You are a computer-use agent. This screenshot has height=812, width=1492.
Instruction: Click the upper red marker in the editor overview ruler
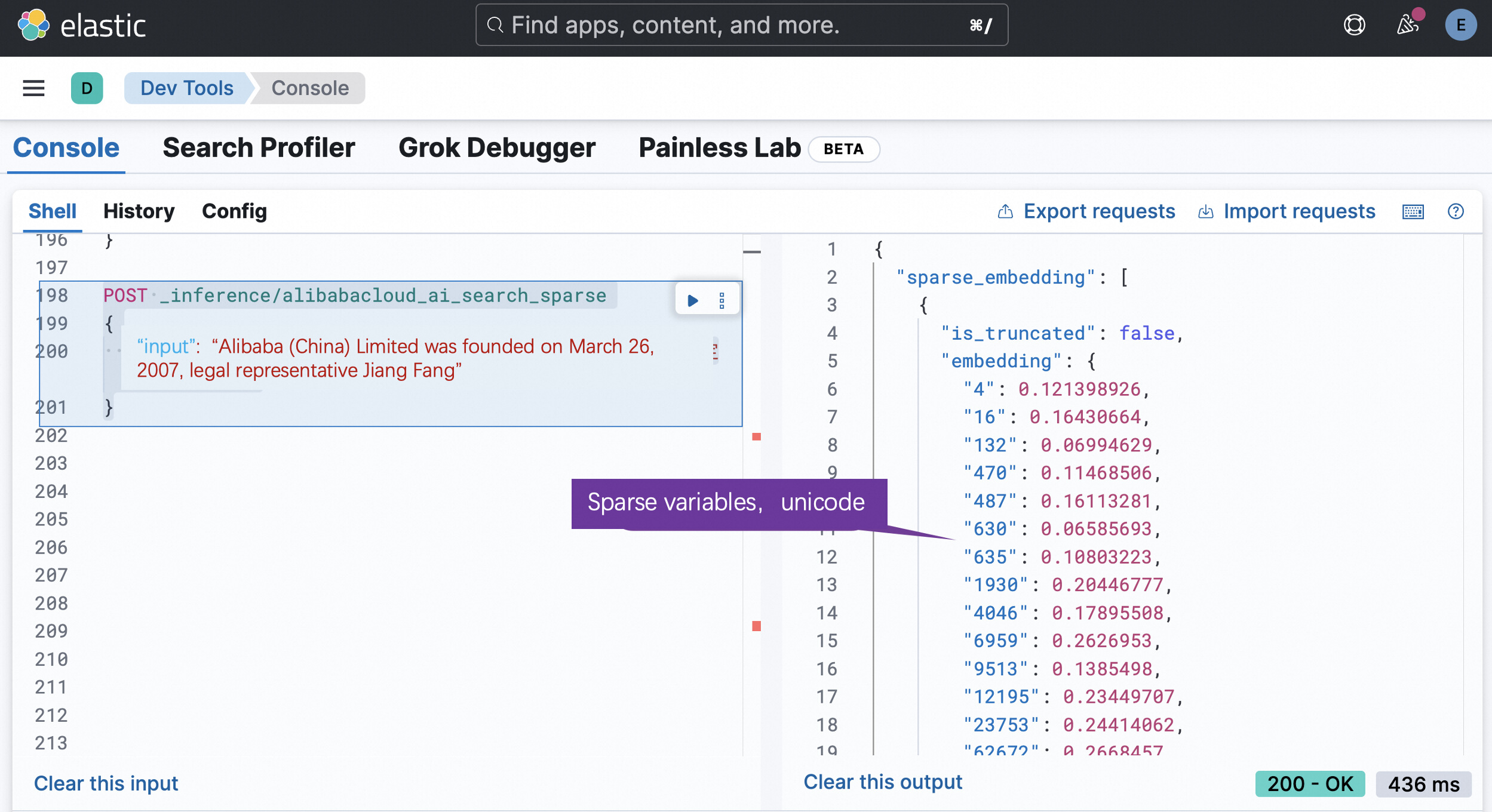click(x=756, y=437)
